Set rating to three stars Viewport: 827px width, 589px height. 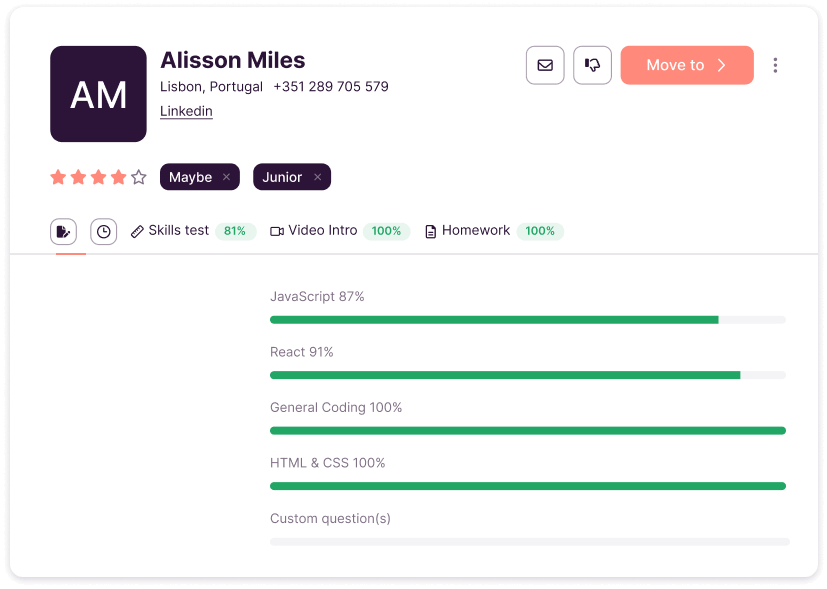coord(98,177)
